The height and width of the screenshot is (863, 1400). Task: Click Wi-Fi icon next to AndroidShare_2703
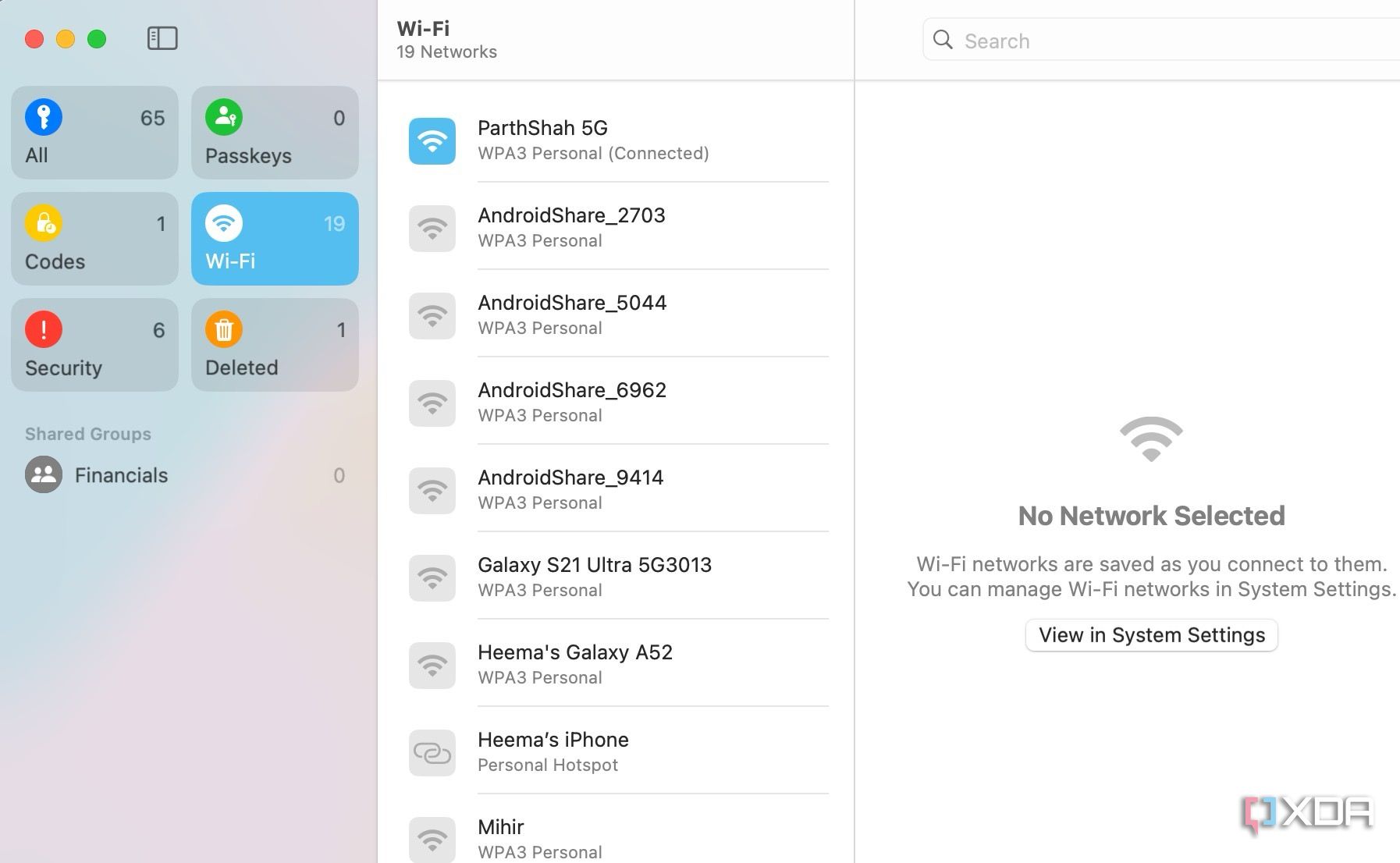(432, 229)
